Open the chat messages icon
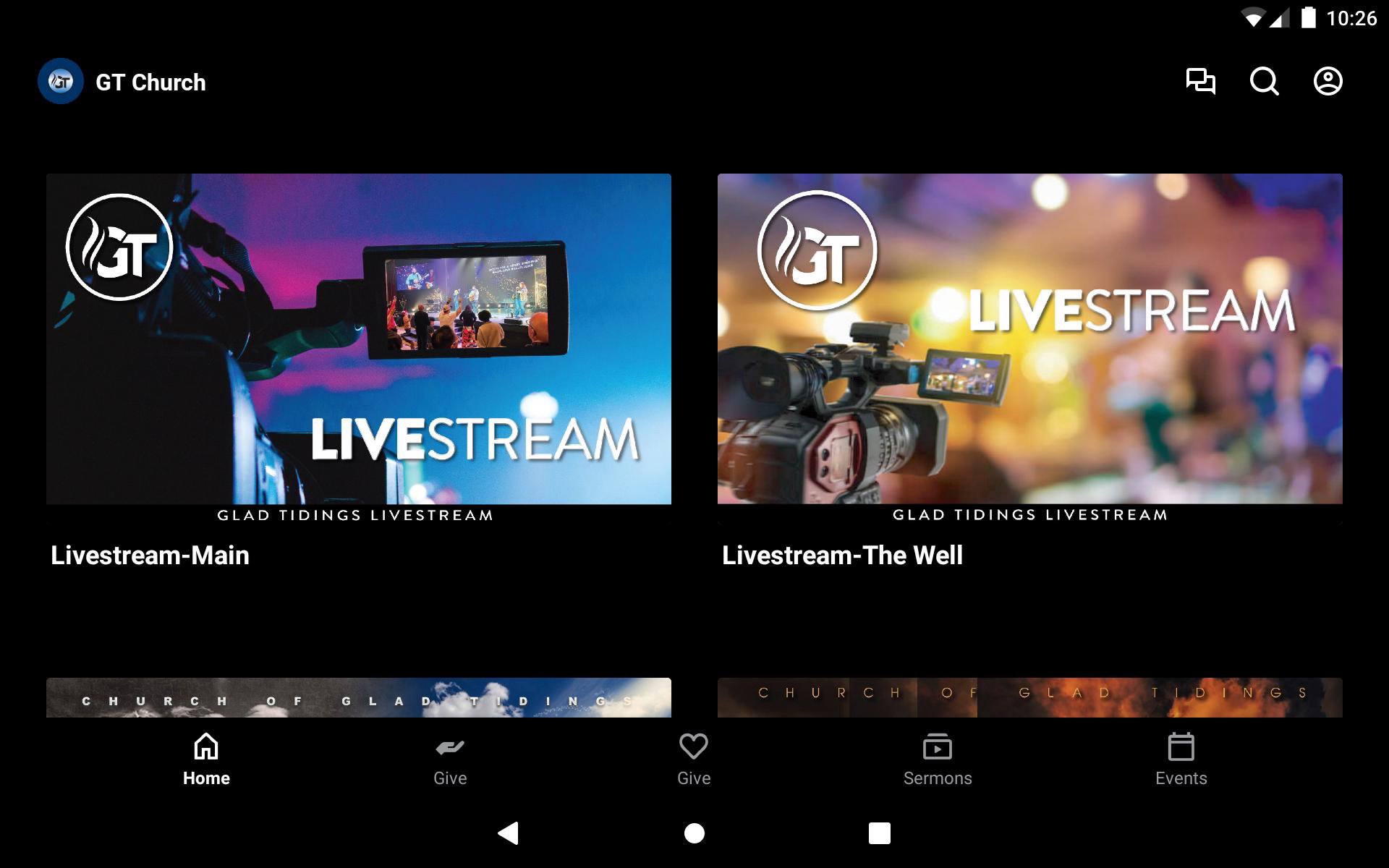Screen dimensions: 1389x868 coord(1200,81)
